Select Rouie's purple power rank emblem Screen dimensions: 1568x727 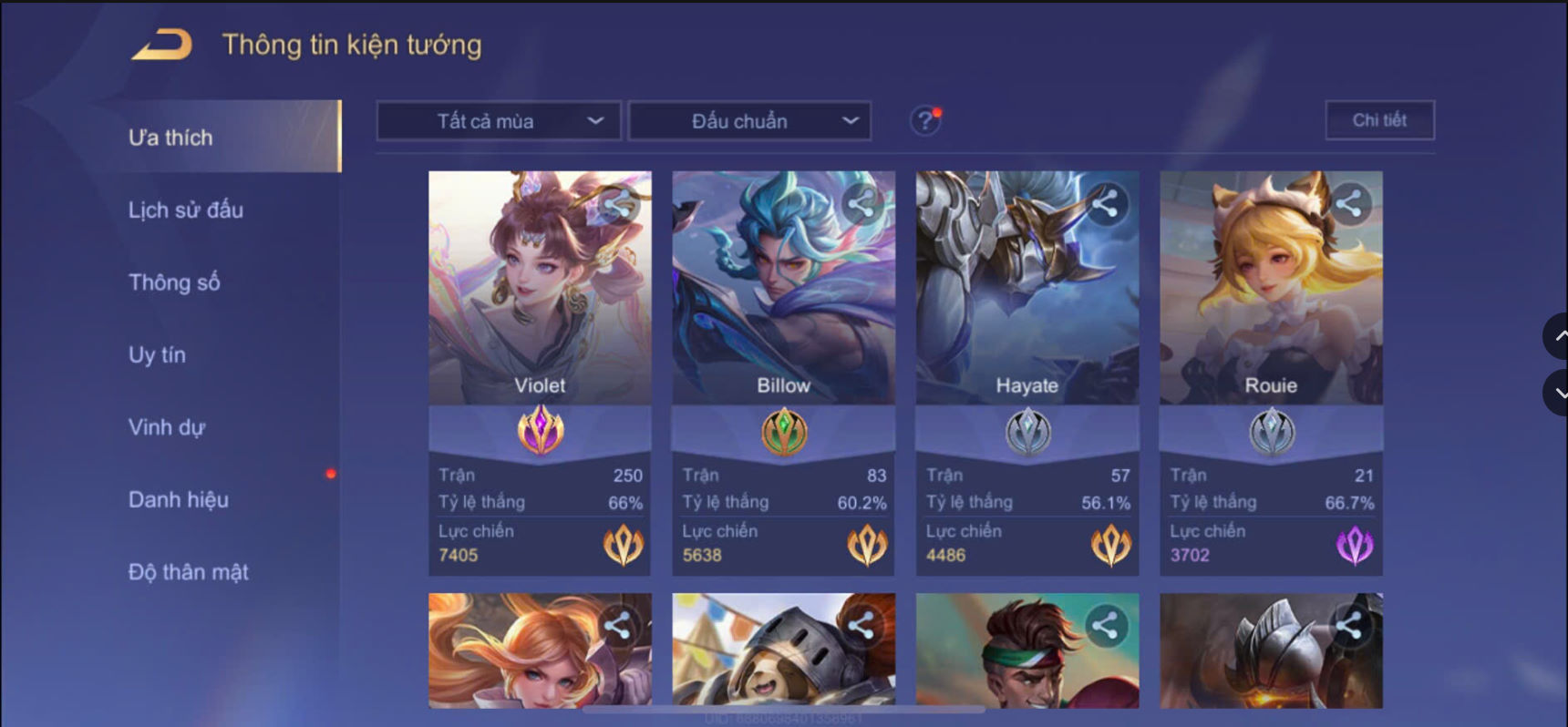pyautogui.click(x=1354, y=545)
